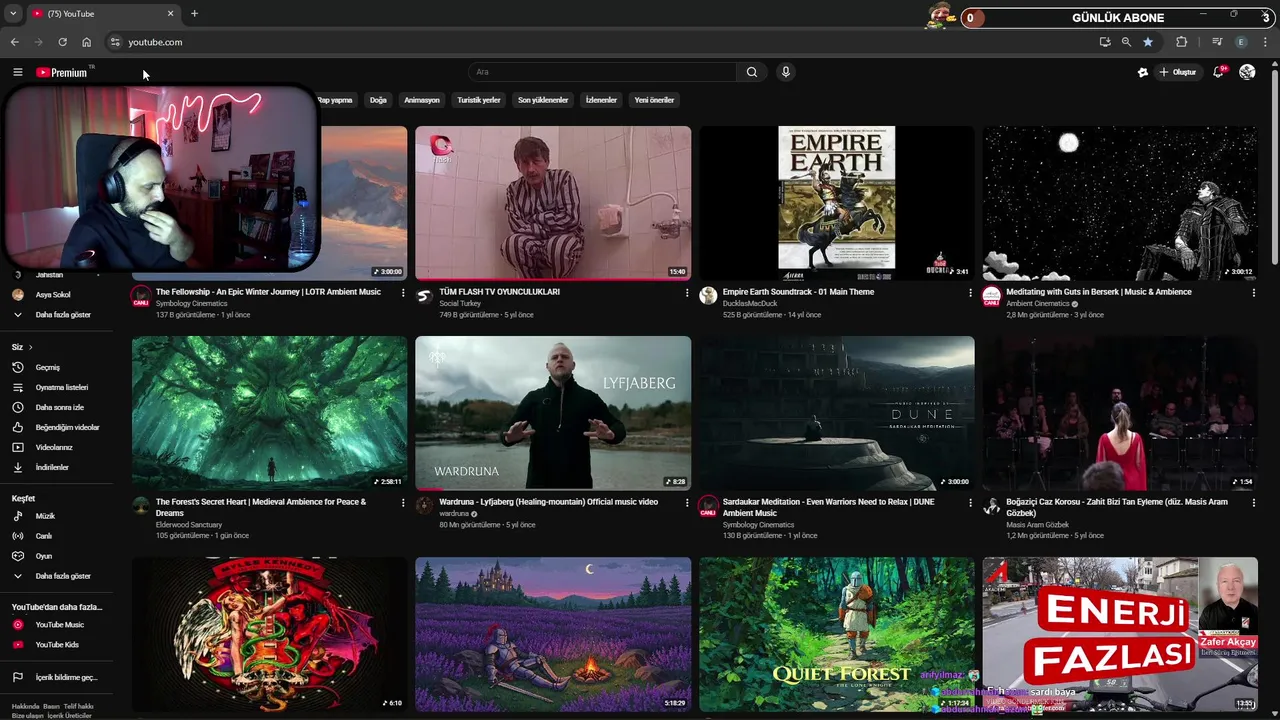Open Boğaziçi Caz Korosu thumbnail

1120,413
